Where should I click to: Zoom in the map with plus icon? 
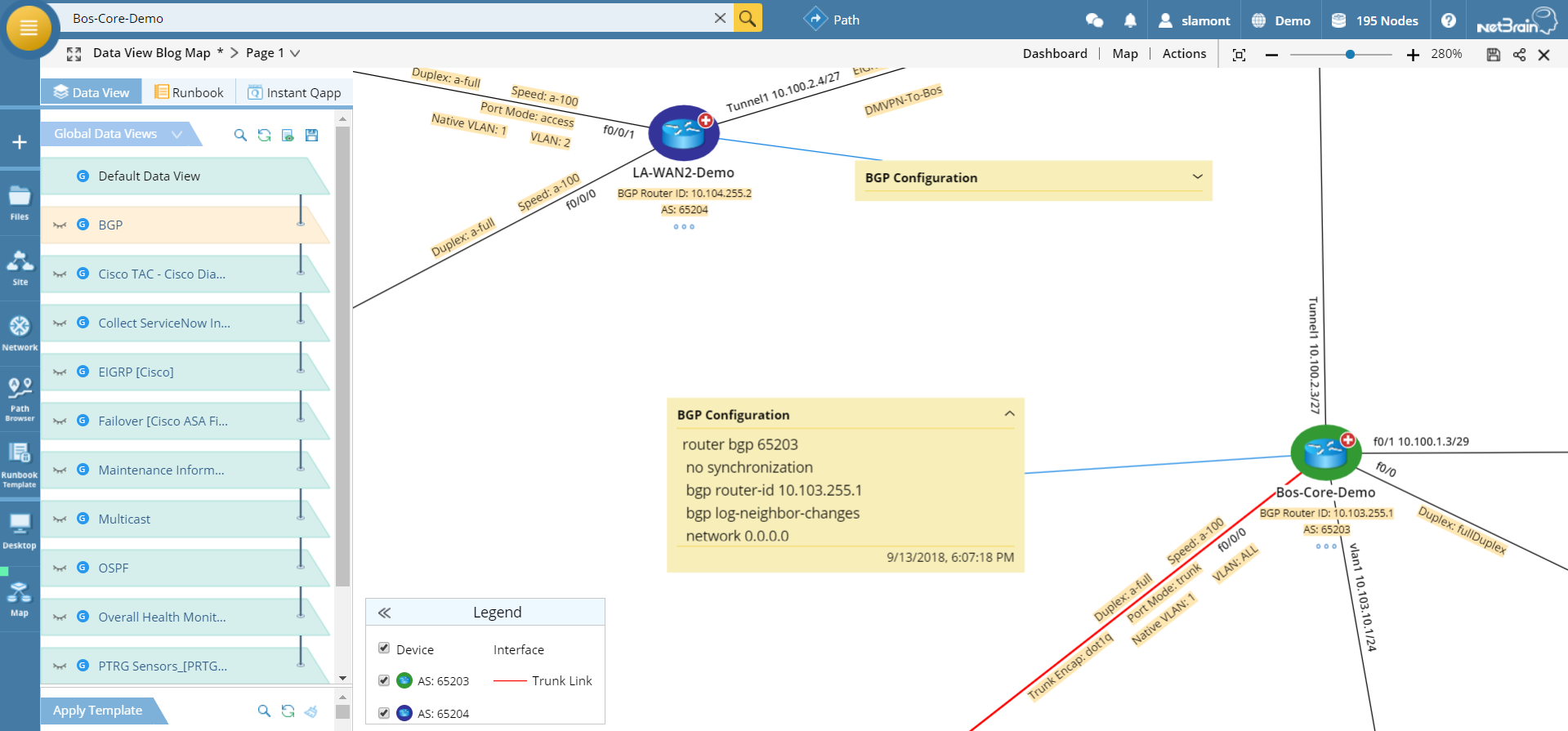click(1413, 55)
